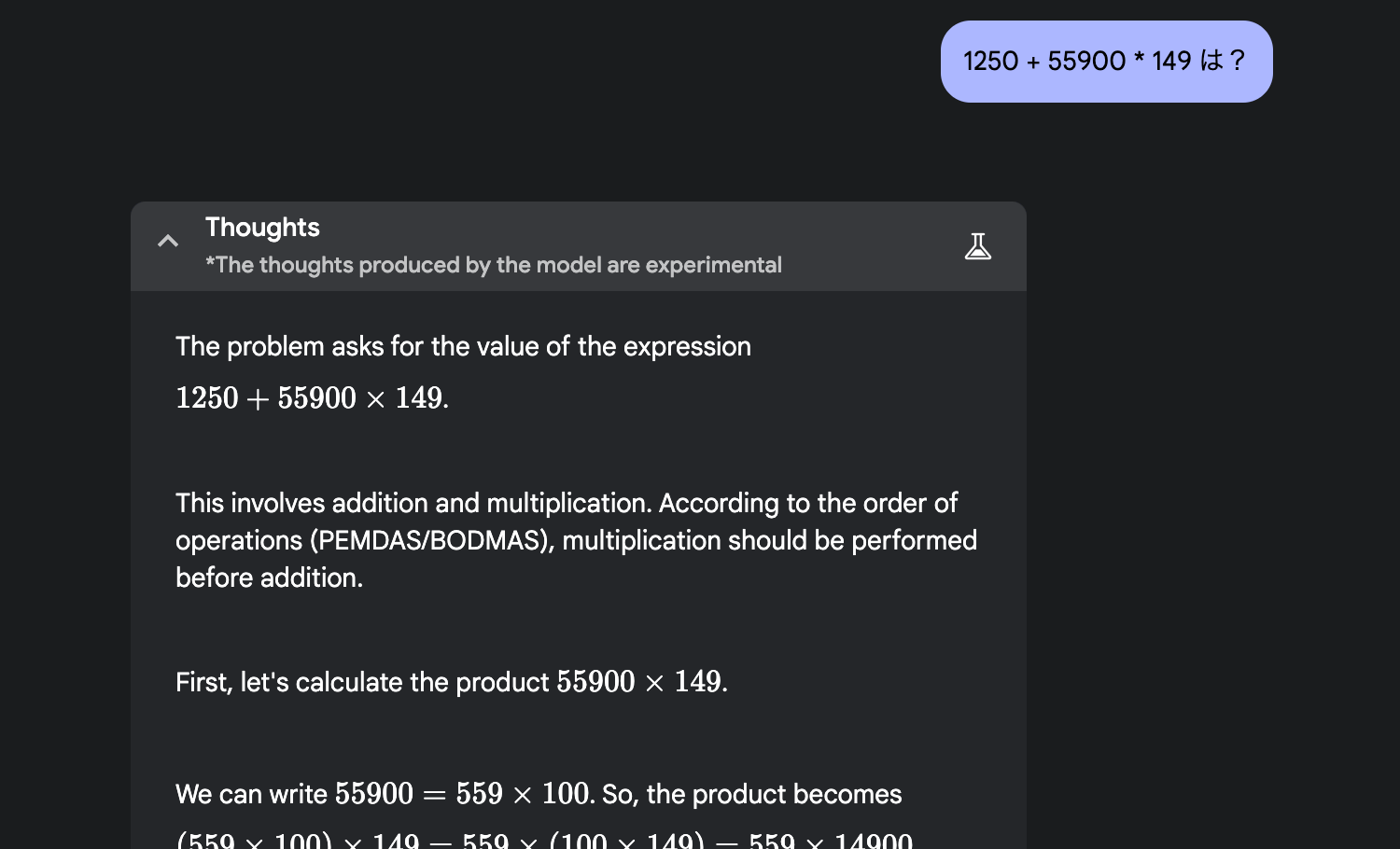Image resolution: width=1400 pixels, height=849 pixels.
Task: Click the words "before addition."
Action: click(x=269, y=578)
